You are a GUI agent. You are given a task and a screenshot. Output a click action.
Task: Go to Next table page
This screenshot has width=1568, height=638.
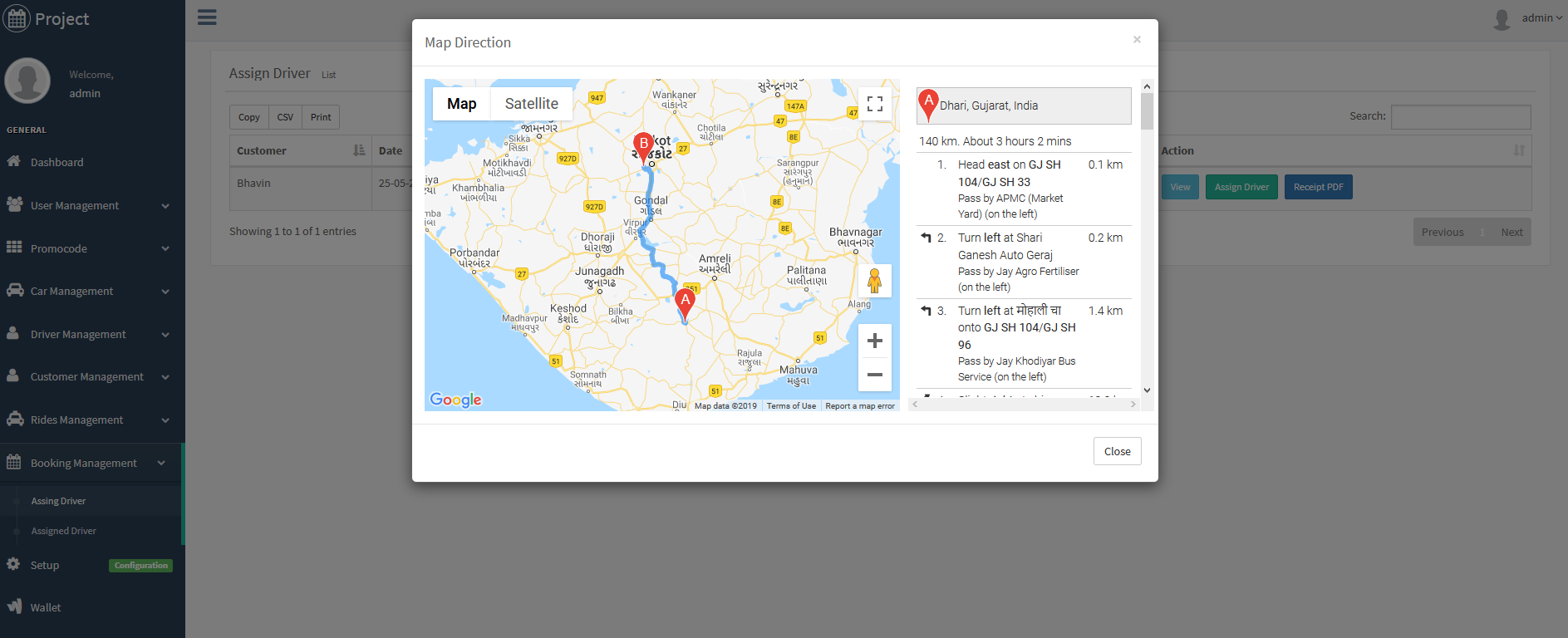coord(1511,233)
